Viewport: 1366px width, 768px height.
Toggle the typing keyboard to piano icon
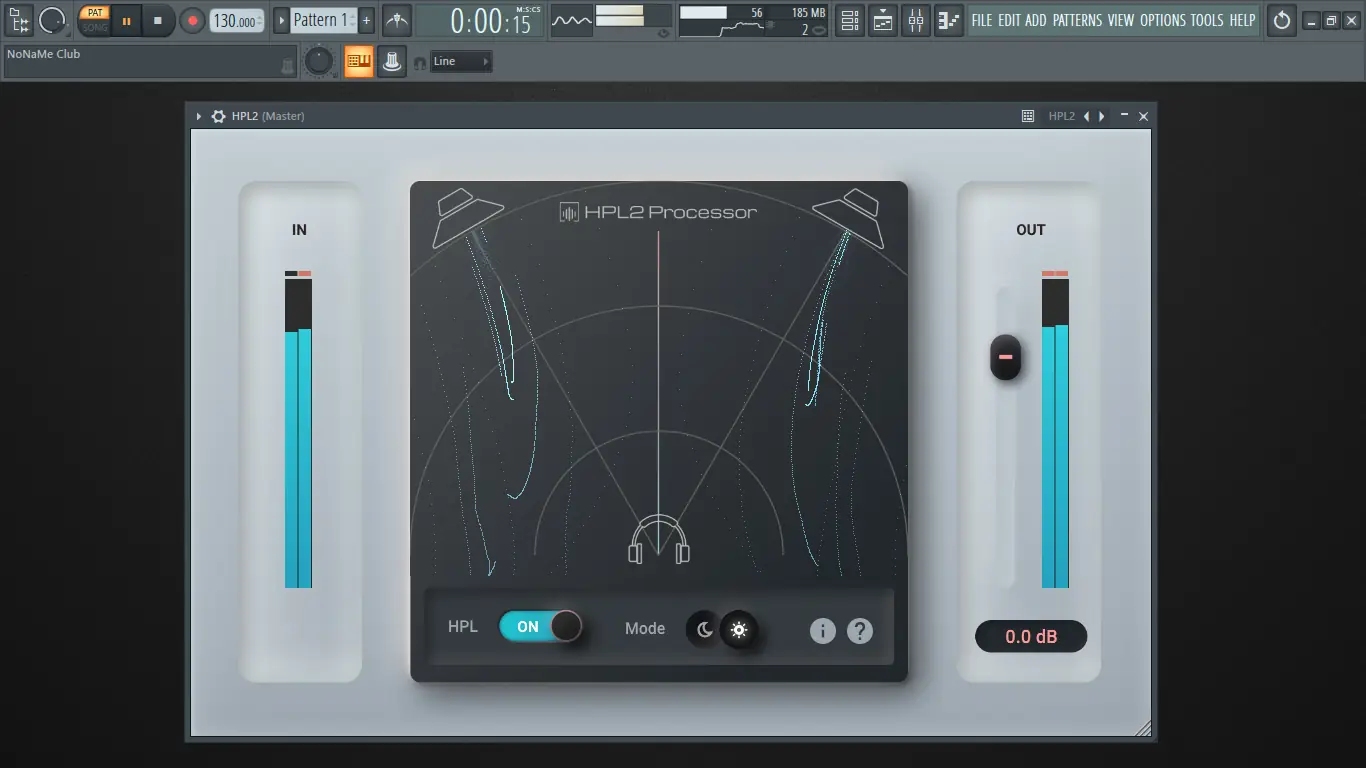click(x=358, y=62)
